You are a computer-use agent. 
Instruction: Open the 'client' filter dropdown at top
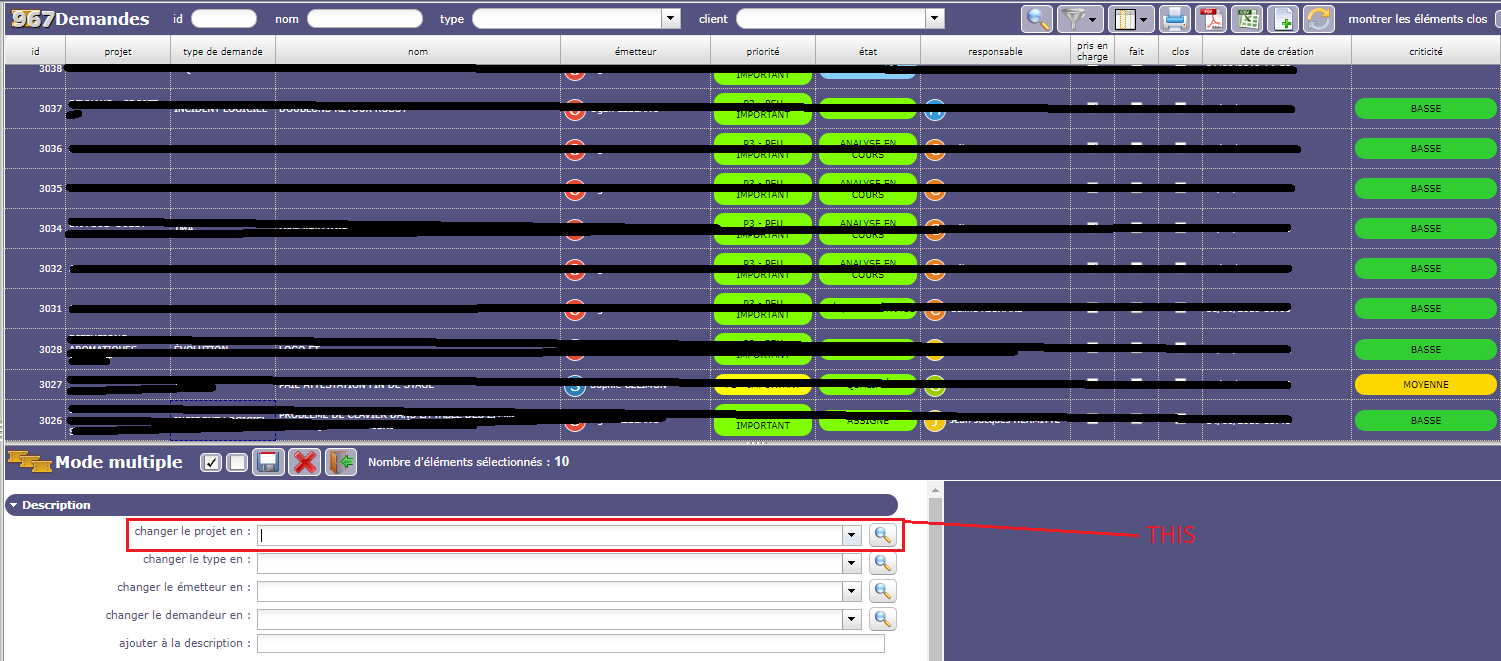tap(934, 19)
